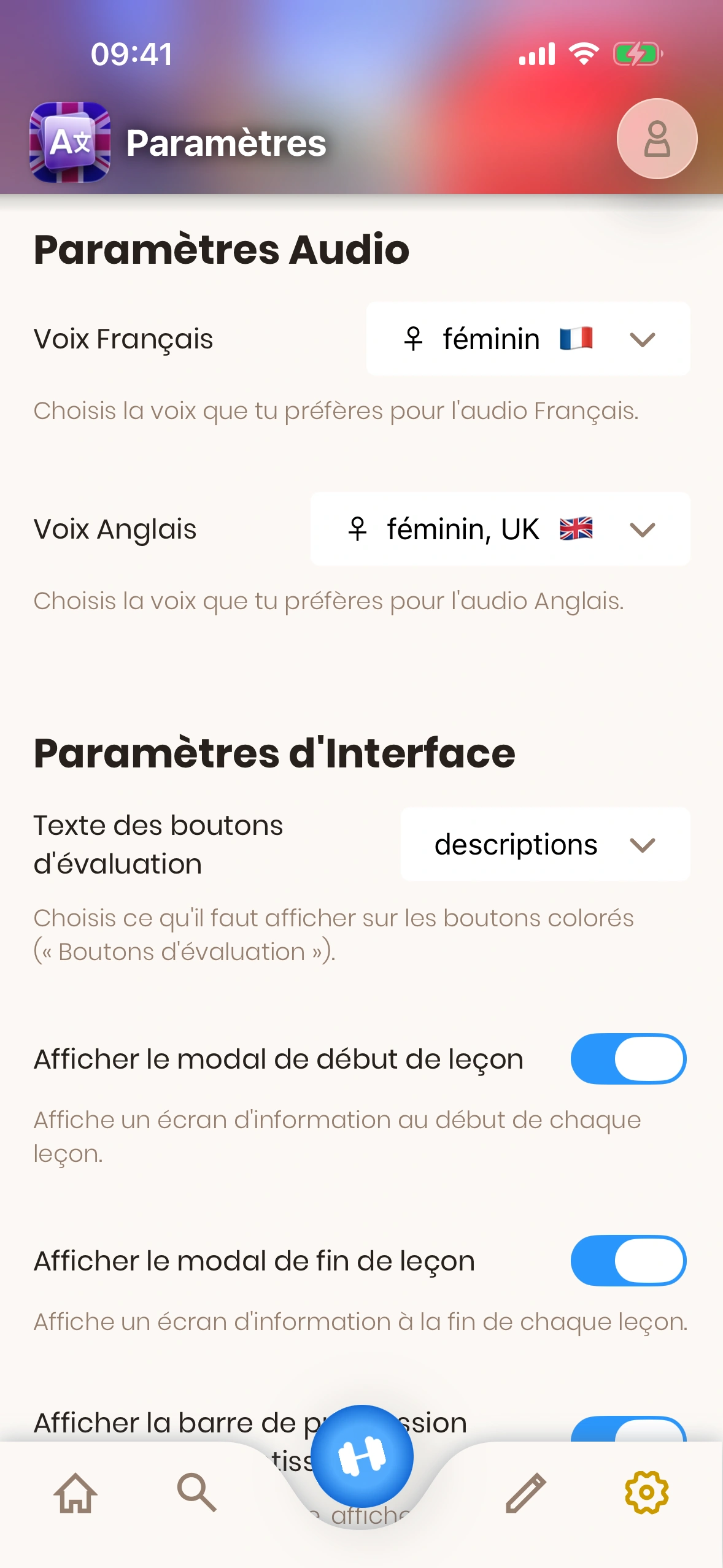
Task: Tap the translation app logo icon
Action: pyautogui.click(x=70, y=142)
